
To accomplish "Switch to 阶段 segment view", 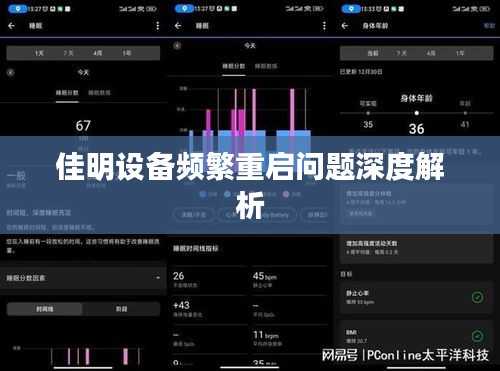I will pyautogui.click(x=121, y=309).
